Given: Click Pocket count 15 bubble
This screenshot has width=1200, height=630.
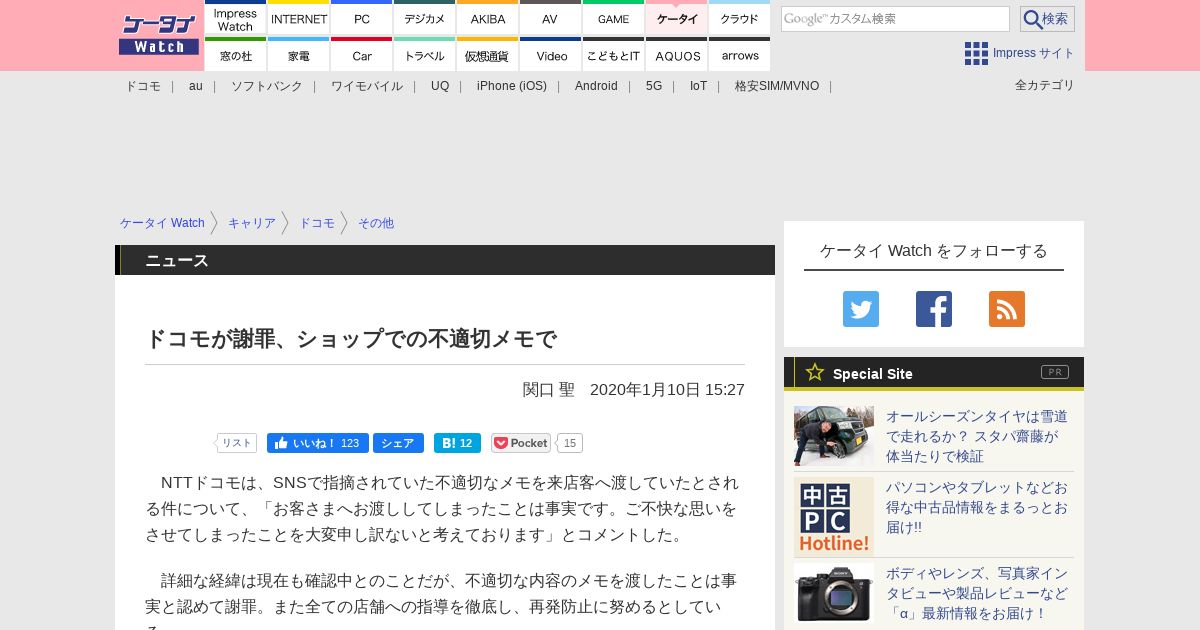Looking at the screenshot, I should [x=570, y=443].
